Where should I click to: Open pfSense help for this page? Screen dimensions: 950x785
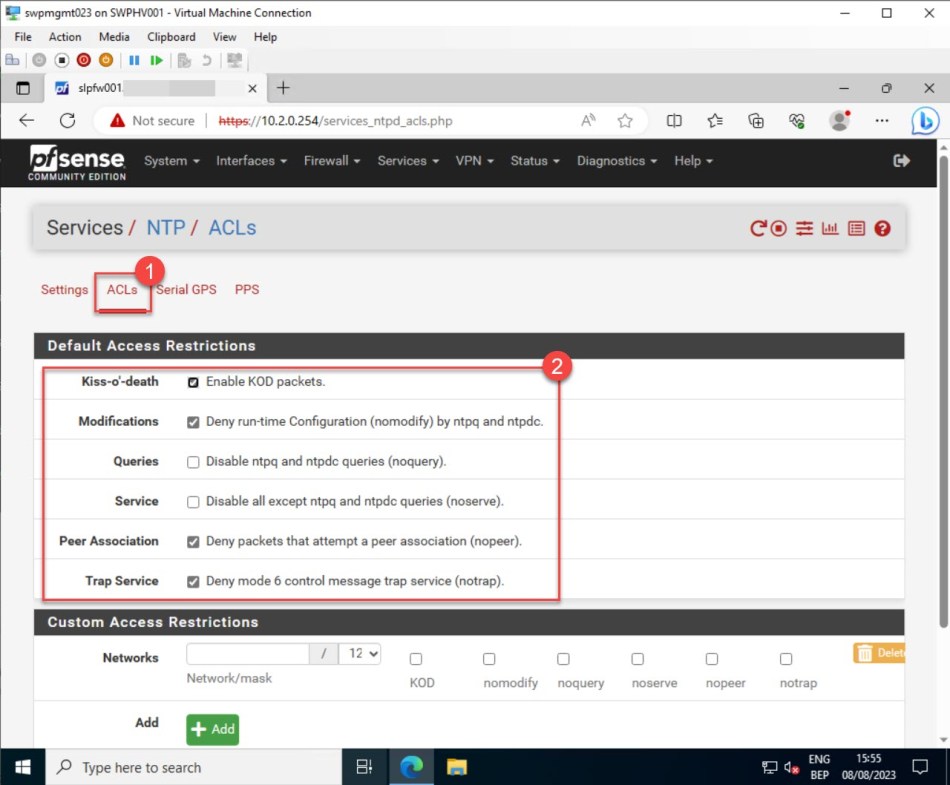point(882,228)
